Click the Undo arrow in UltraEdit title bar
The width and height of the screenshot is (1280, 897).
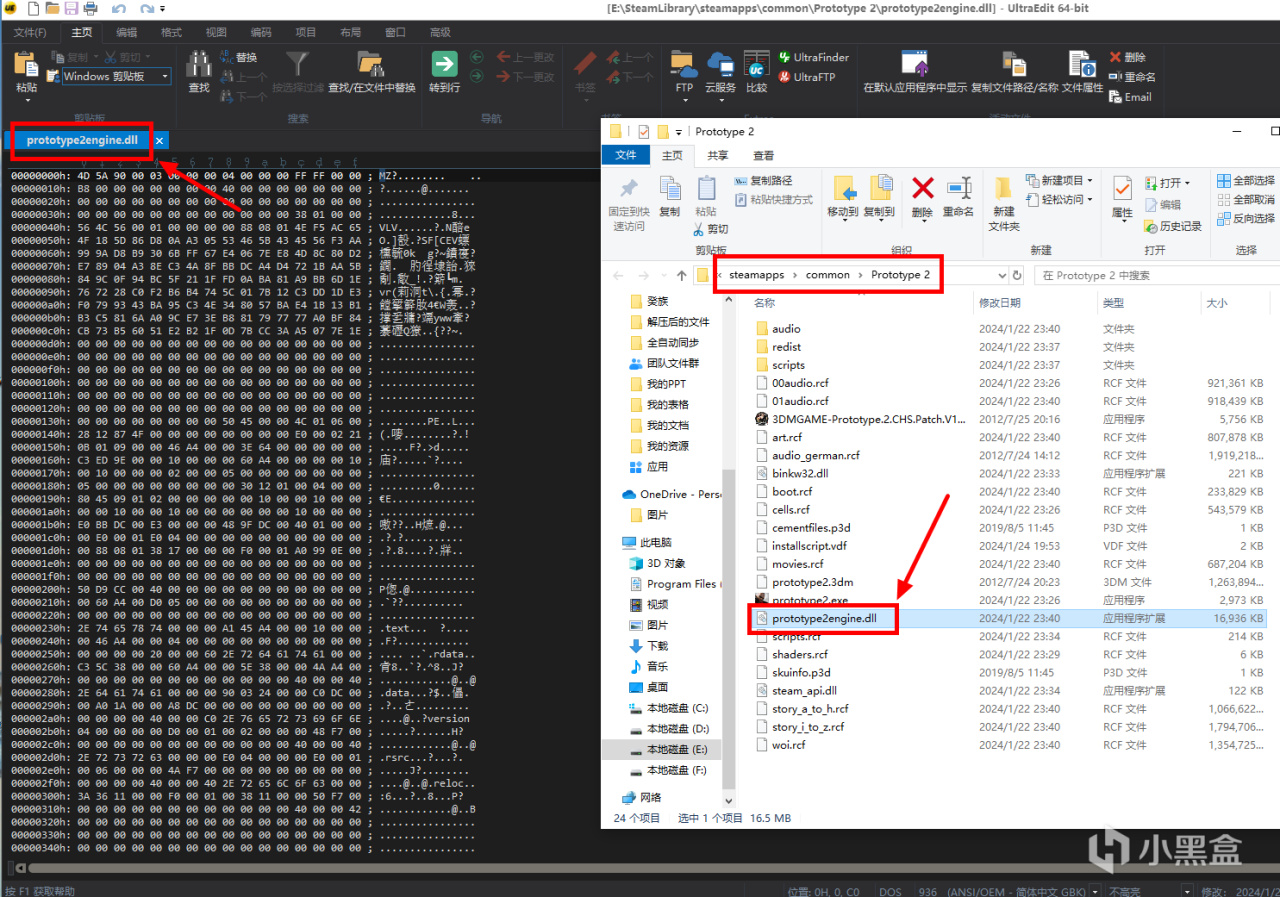click(119, 9)
